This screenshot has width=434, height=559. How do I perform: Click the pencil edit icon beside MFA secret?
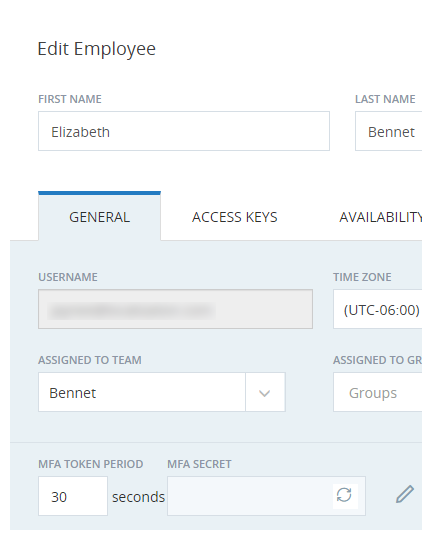pyautogui.click(x=405, y=494)
